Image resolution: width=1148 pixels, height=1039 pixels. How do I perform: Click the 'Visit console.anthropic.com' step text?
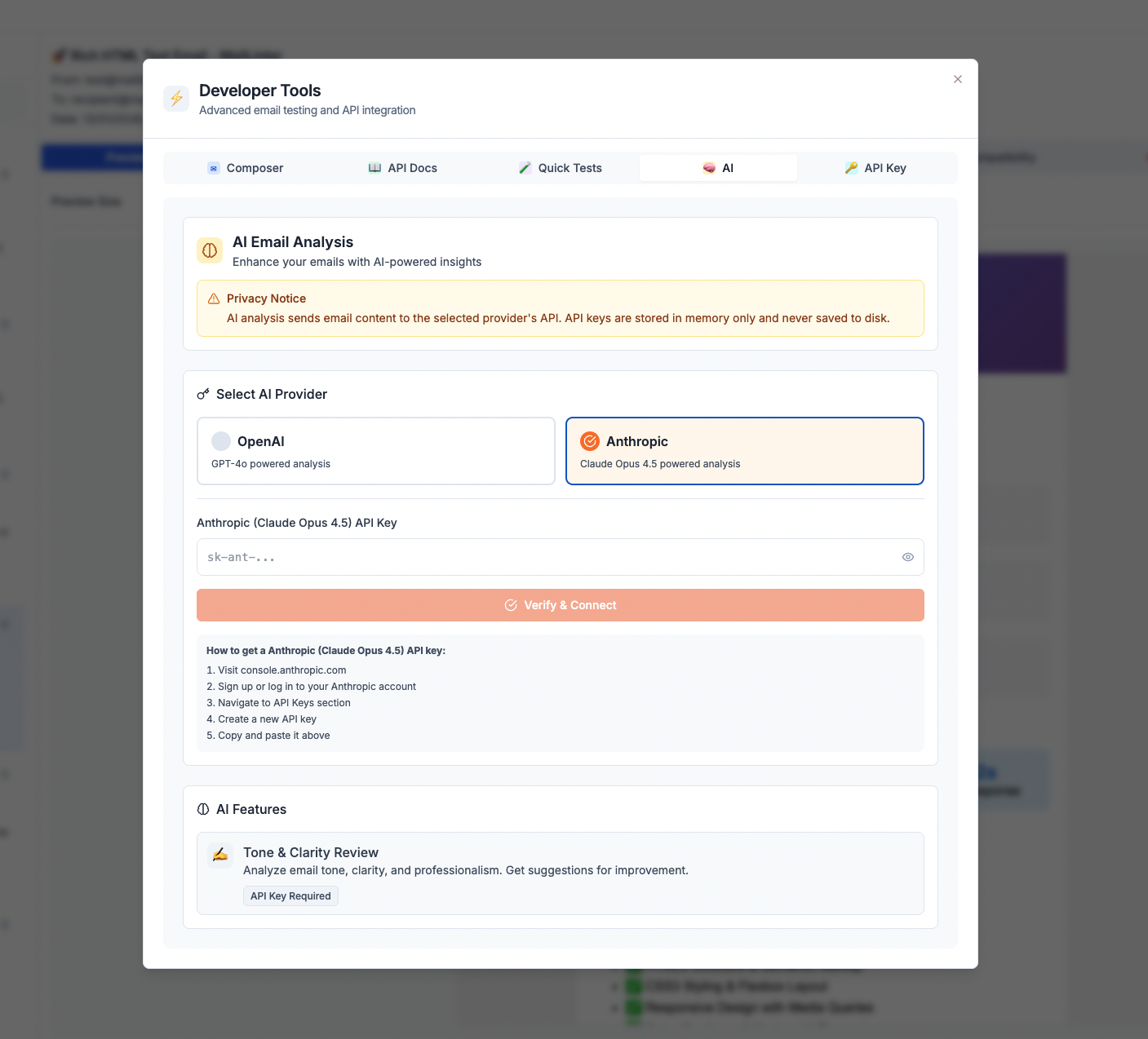click(x=277, y=670)
